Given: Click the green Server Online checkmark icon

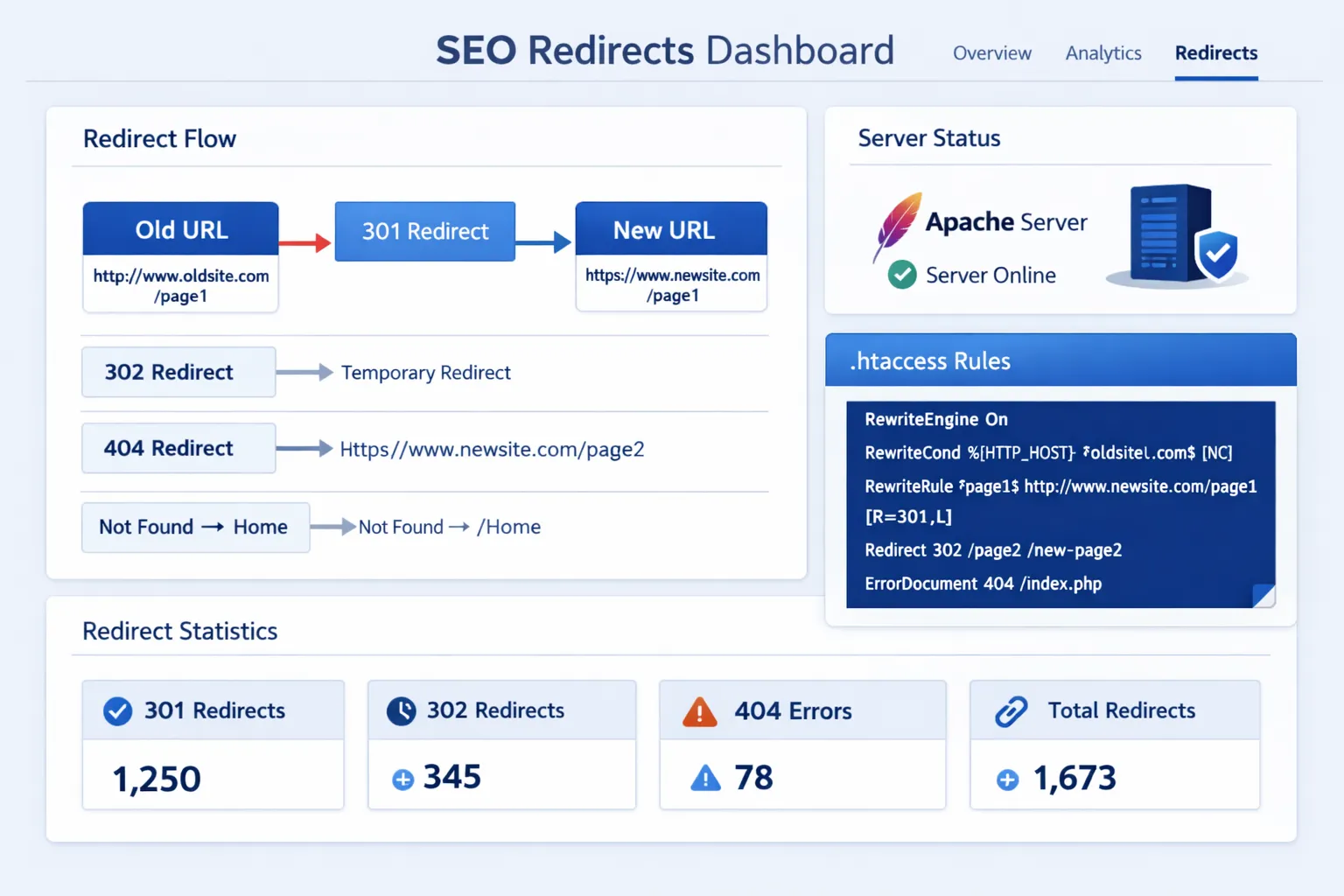Looking at the screenshot, I should [x=900, y=275].
